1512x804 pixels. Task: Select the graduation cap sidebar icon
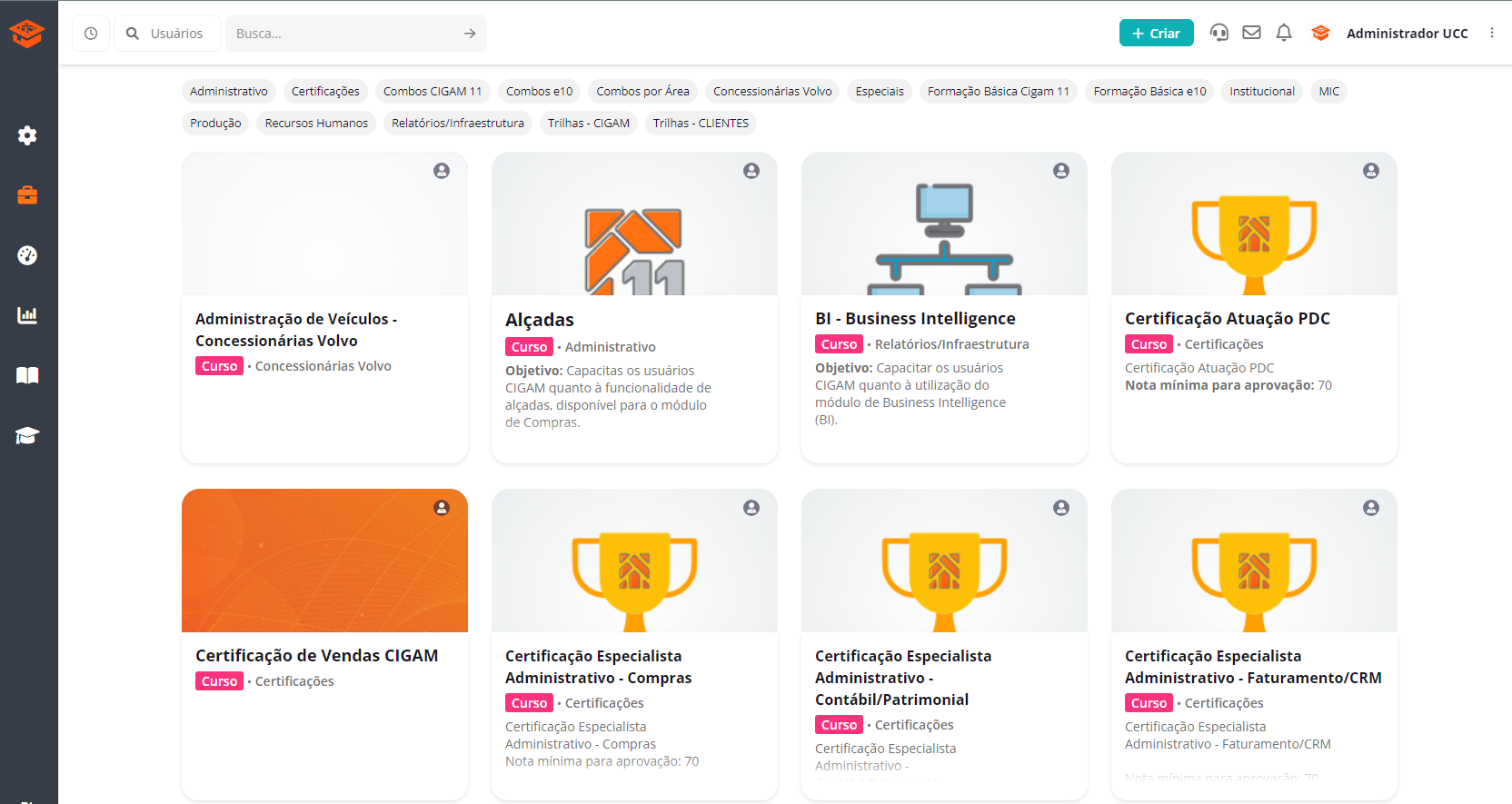(x=27, y=435)
